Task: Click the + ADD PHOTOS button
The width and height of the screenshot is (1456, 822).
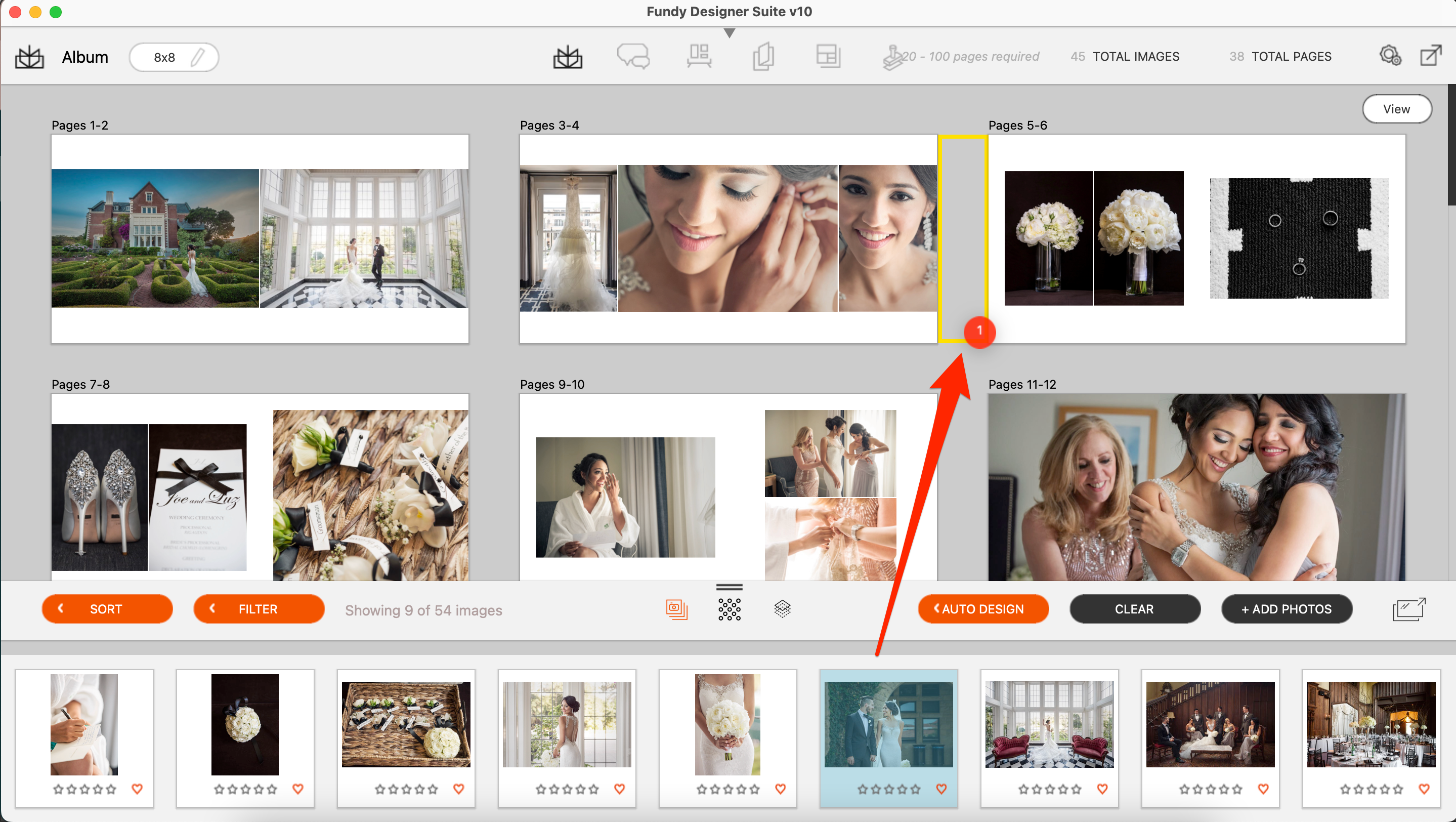Action: (x=1287, y=609)
